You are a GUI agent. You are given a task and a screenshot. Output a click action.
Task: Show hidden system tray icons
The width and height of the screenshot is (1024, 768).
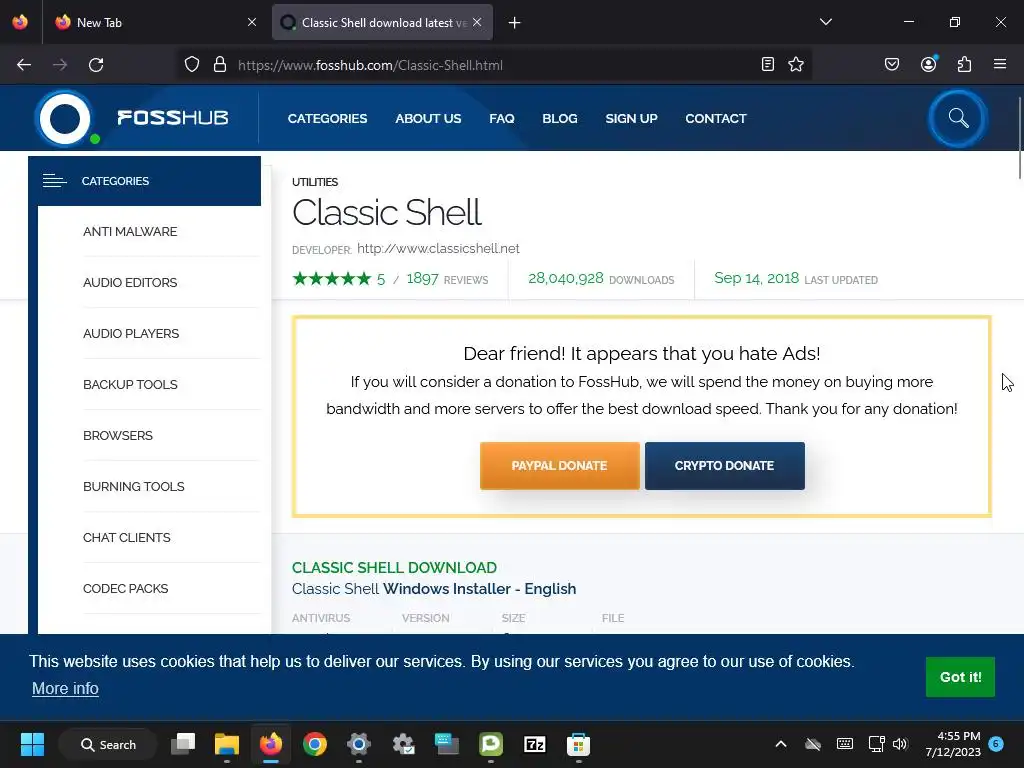[780, 744]
